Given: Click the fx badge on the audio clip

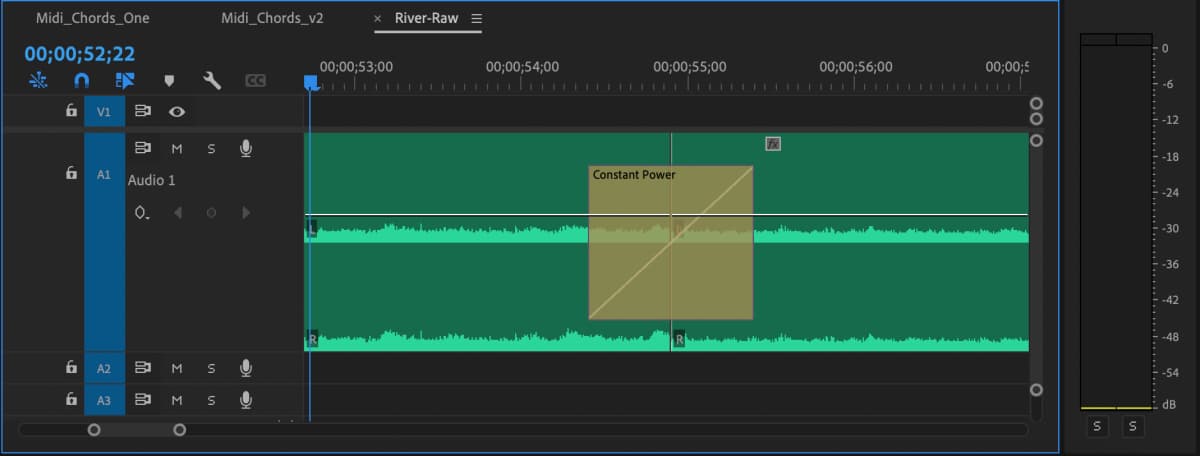Looking at the screenshot, I should (x=773, y=144).
